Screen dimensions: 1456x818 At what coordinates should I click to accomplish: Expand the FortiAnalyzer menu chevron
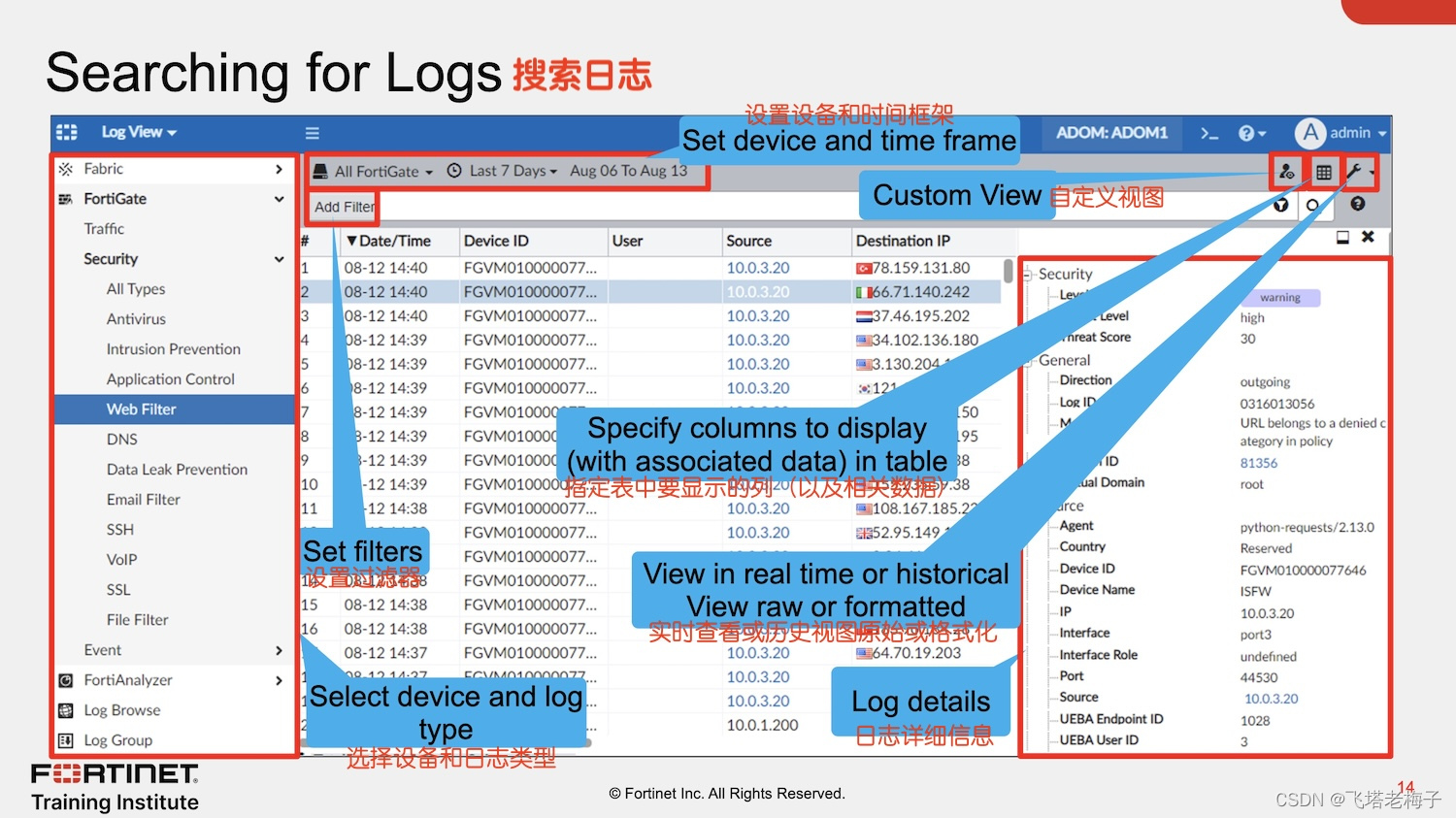coord(279,680)
